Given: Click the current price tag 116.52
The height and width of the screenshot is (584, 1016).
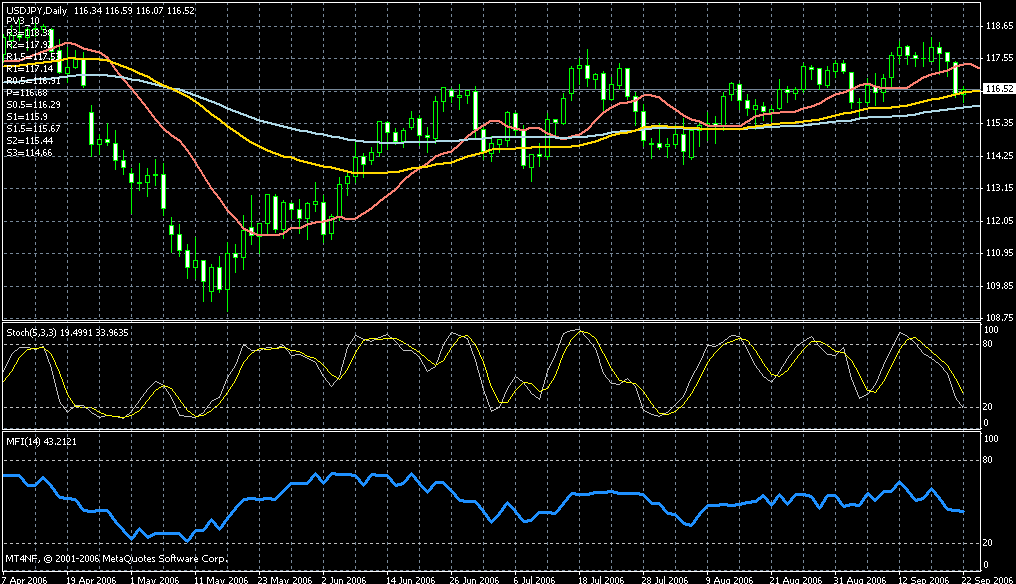Looking at the screenshot, I should pyautogui.click(x=996, y=90).
